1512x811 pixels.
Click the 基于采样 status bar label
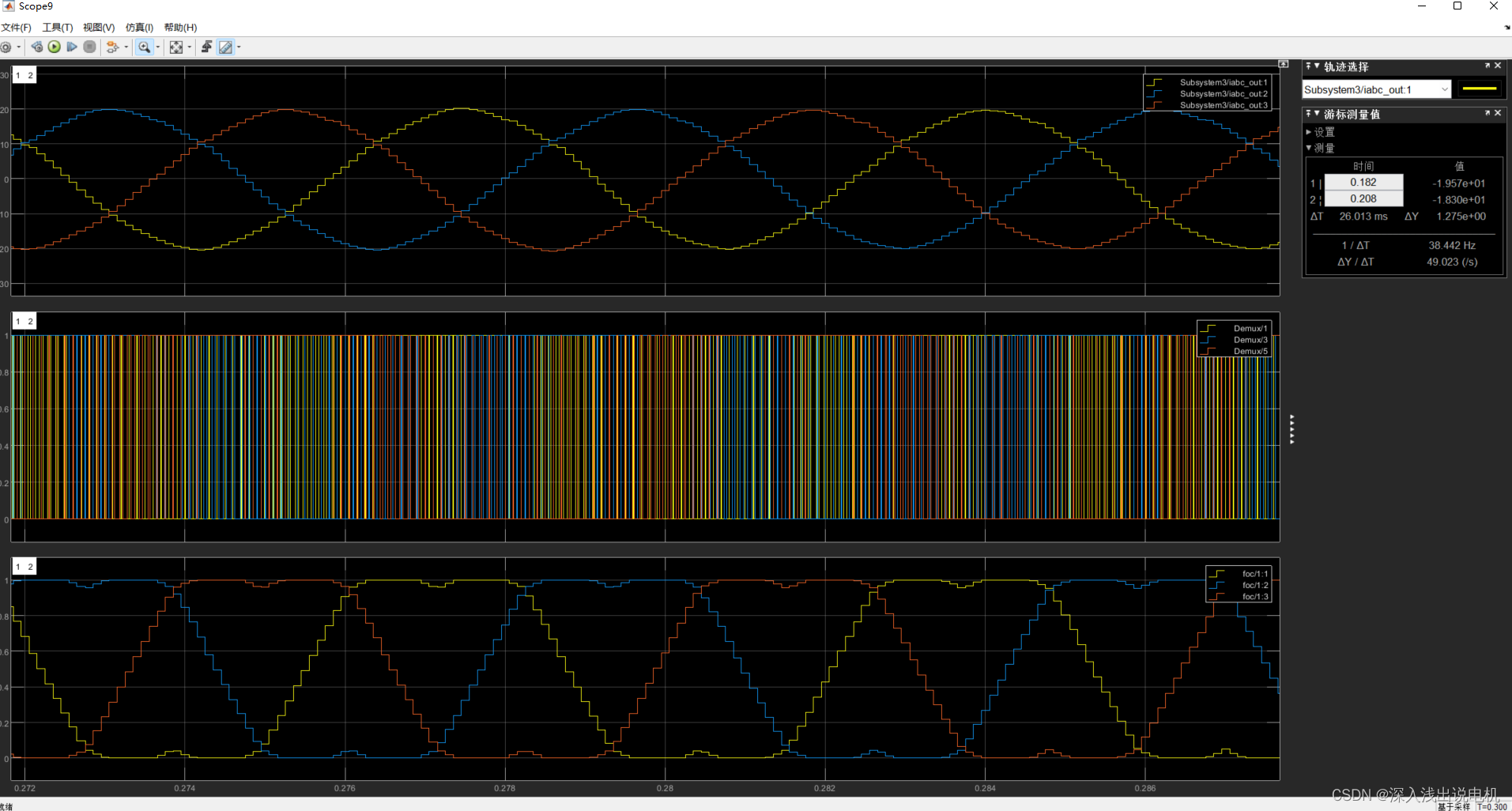pyautogui.click(x=1454, y=806)
